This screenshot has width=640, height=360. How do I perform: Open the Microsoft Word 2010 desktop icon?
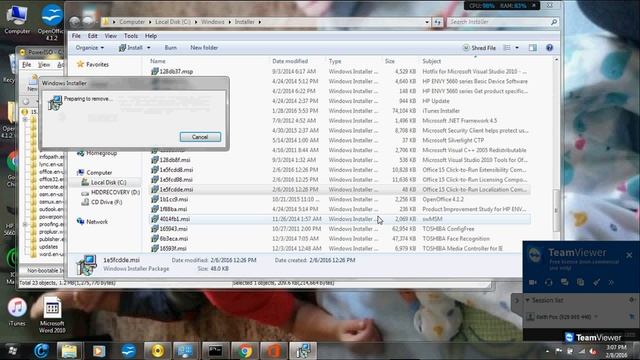tap(52, 314)
